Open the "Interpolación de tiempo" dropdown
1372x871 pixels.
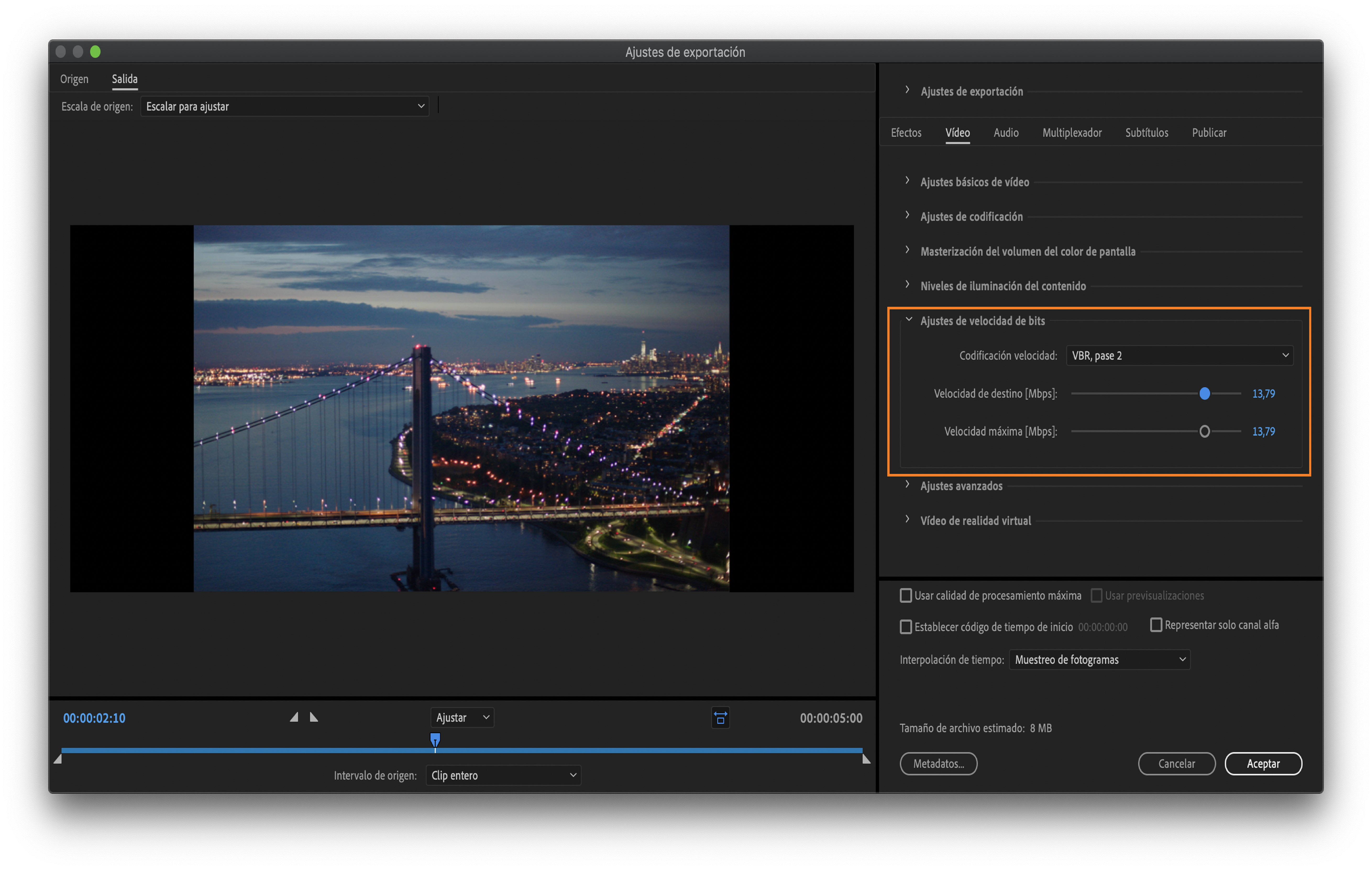(x=1099, y=660)
